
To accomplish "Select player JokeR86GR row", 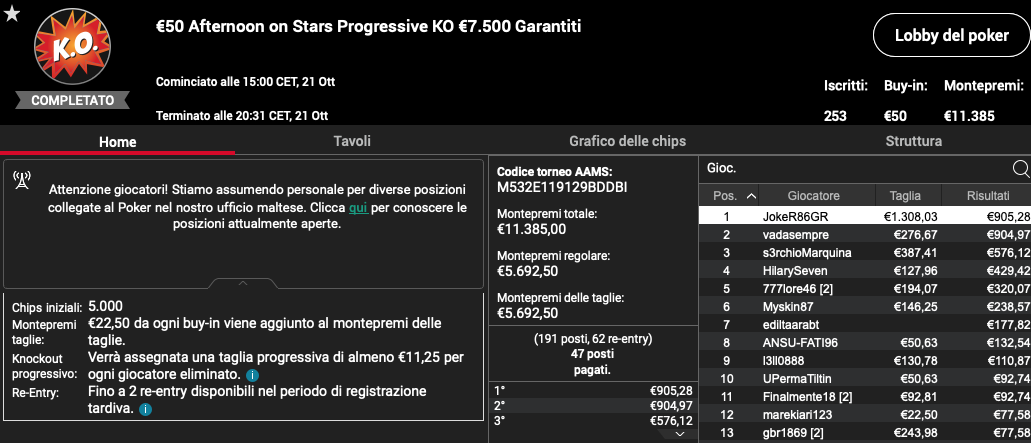I will (x=865, y=217).
